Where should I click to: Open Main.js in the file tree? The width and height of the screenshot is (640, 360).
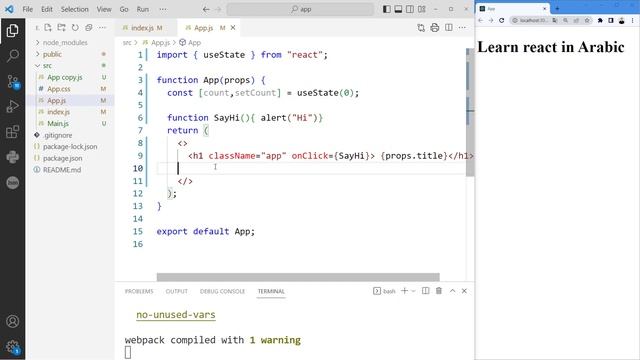(58, 123)
